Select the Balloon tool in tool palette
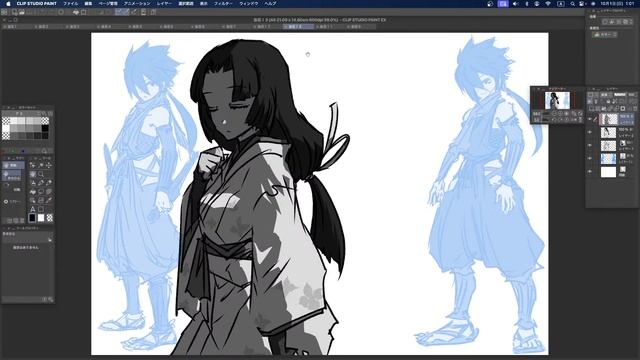This screenshot has height=360, width=640. [41, 191]
